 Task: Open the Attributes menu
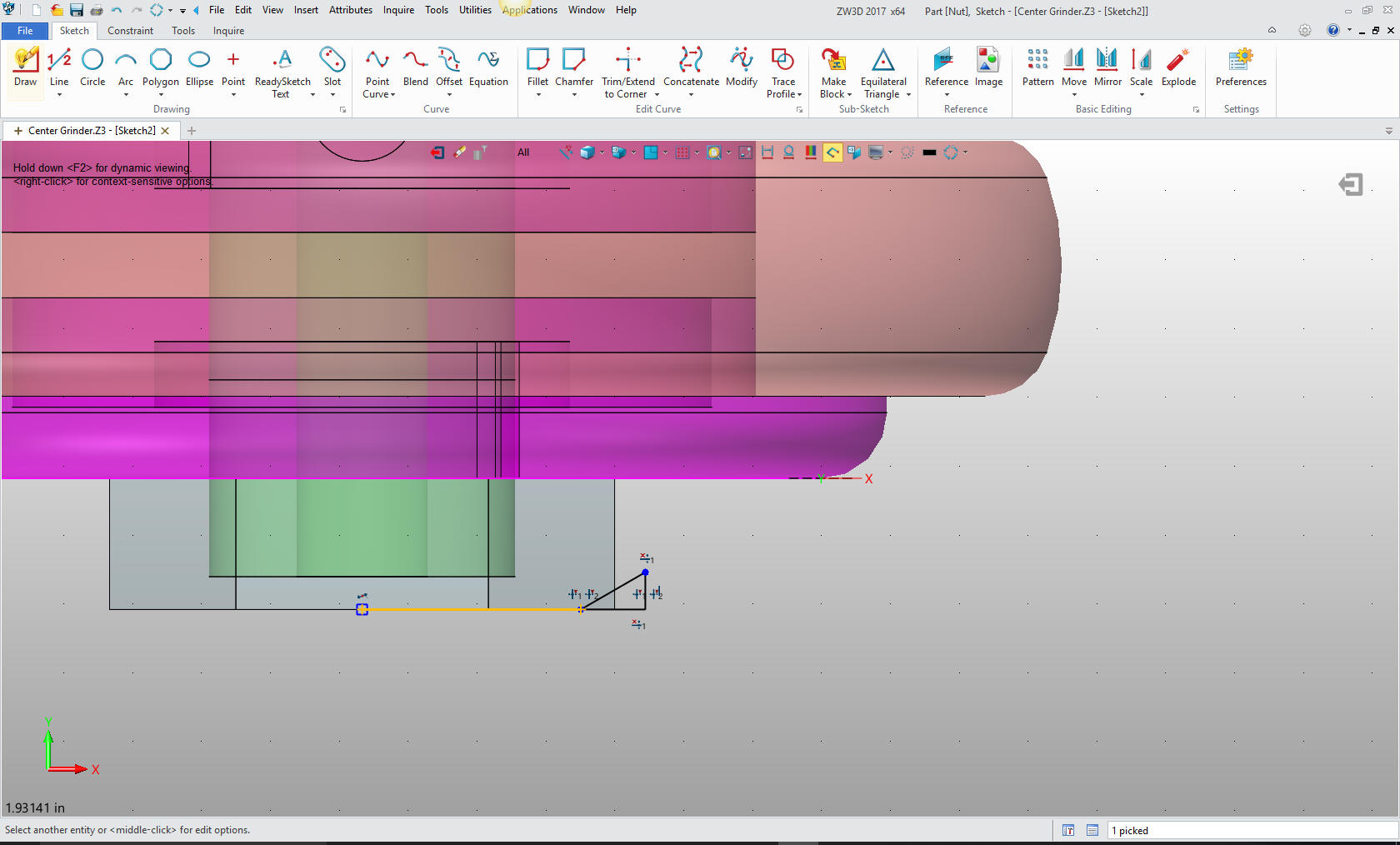[350, 10]
